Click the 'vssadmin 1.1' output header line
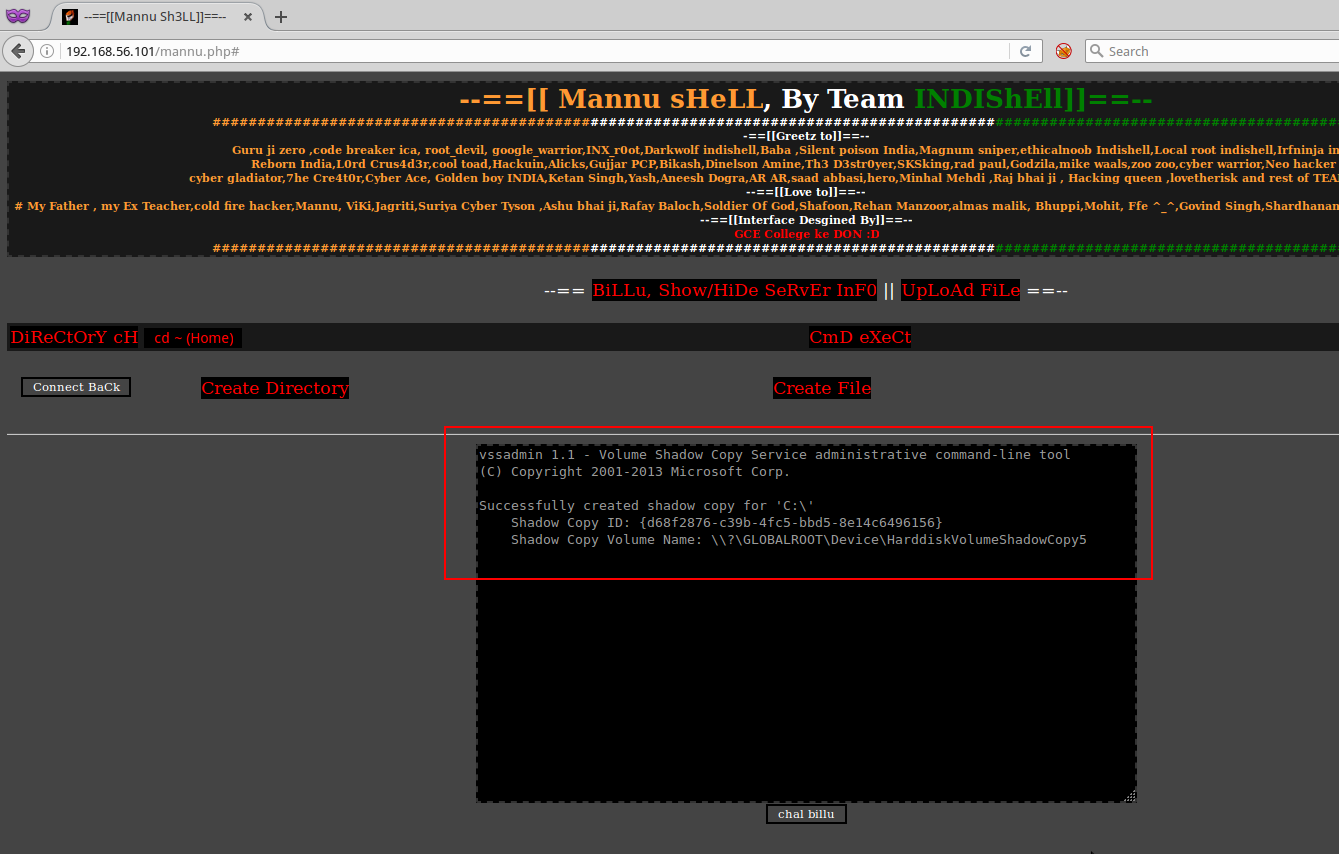This screenshot has height=854, width=1339. click(775, 455)
